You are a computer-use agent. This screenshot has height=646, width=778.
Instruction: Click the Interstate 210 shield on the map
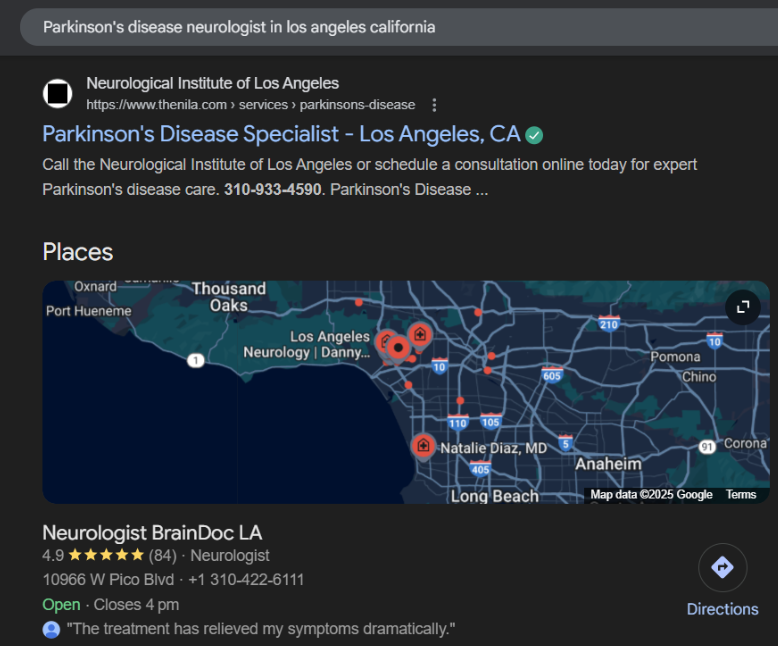click(x=608, y=323)
